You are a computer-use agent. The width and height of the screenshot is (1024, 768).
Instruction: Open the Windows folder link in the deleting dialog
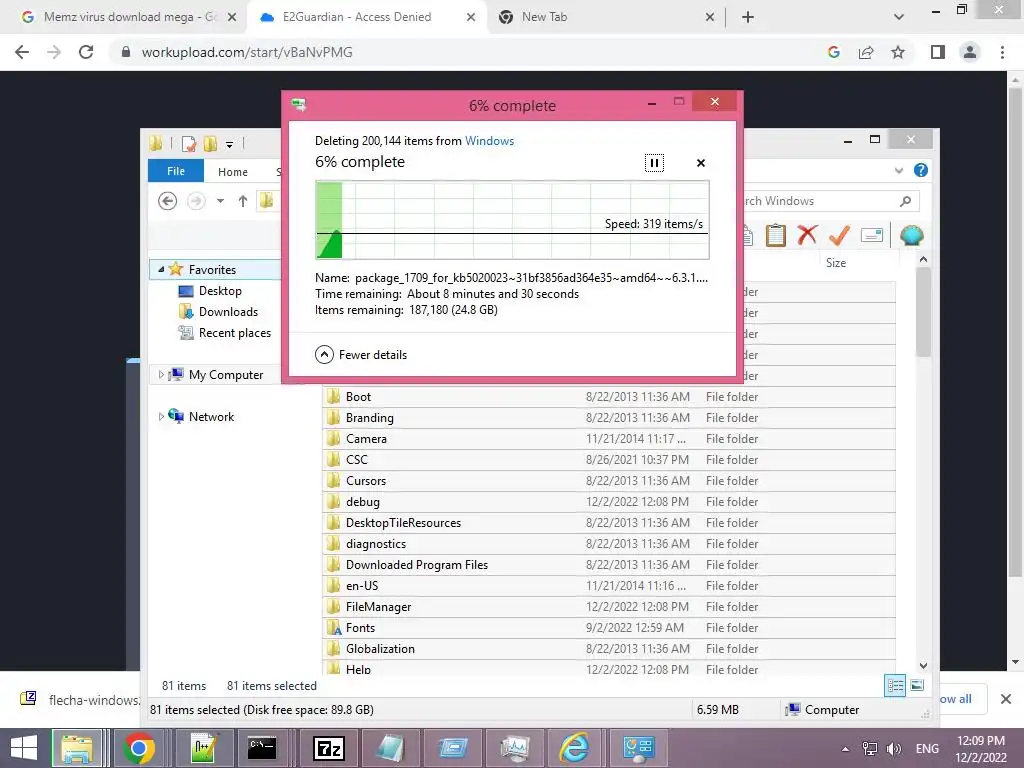(x=489, y=140)
